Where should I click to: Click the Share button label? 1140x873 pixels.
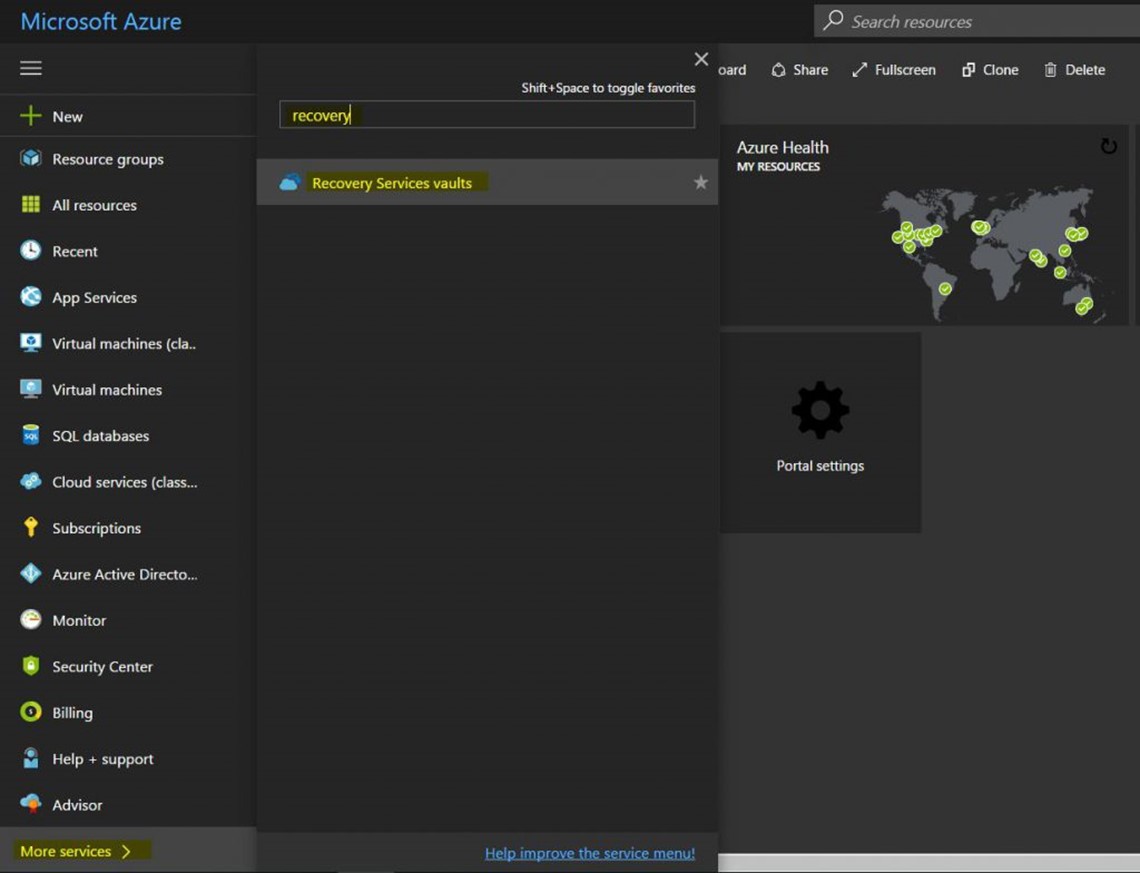811,70
